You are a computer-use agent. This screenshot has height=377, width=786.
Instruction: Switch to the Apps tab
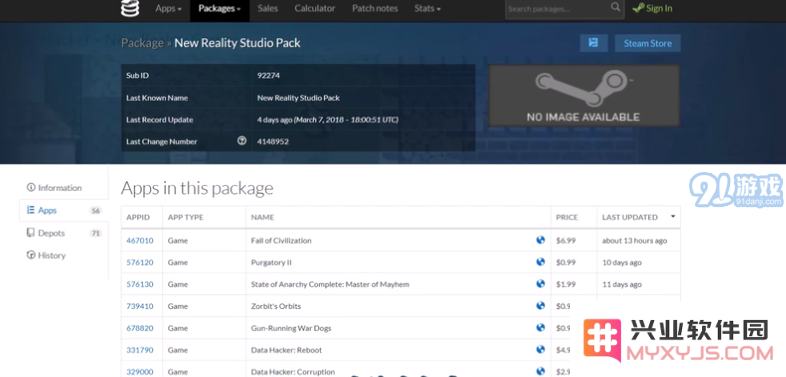64,211
